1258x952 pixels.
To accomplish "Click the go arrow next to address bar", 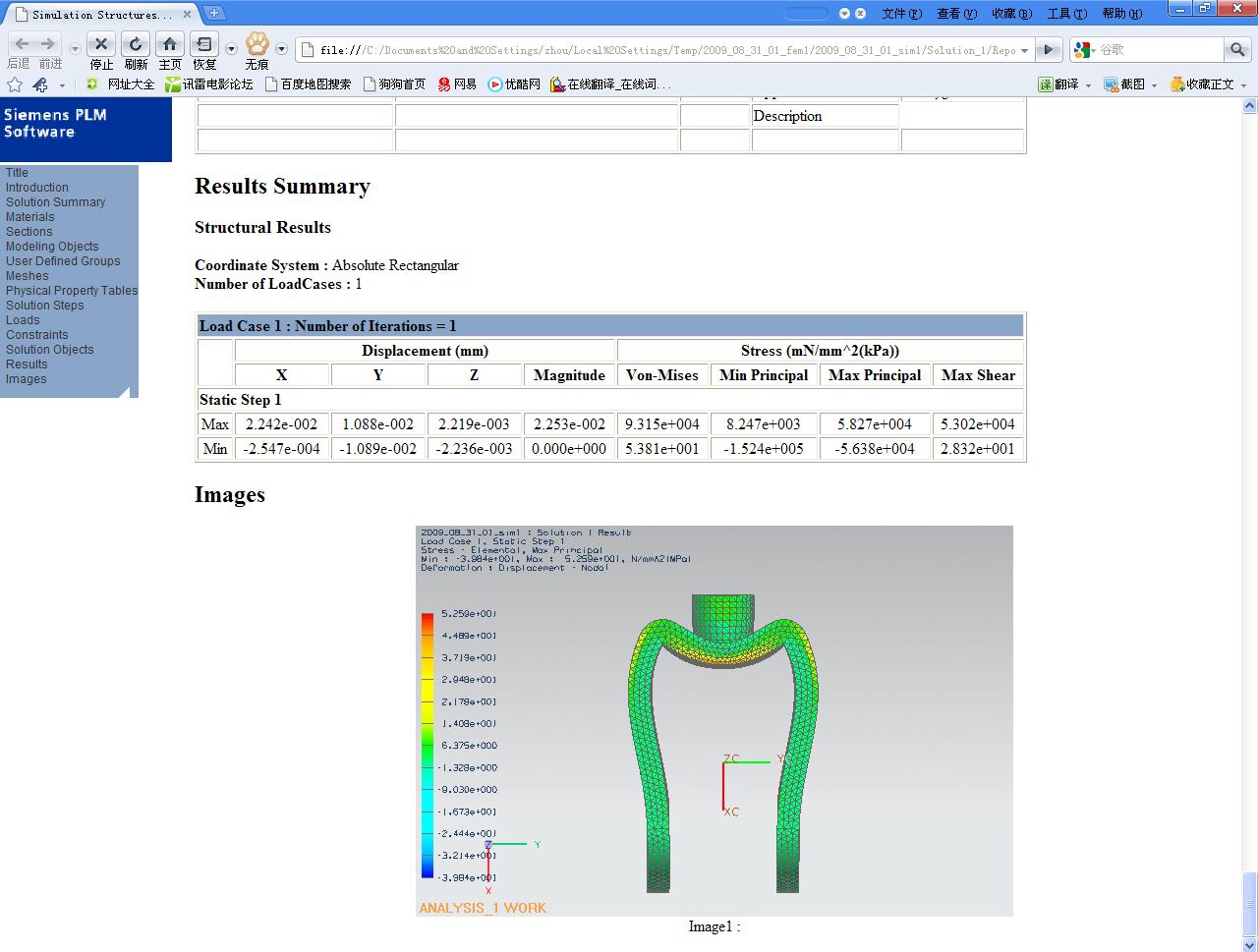I will click(x=1050, y=49).
